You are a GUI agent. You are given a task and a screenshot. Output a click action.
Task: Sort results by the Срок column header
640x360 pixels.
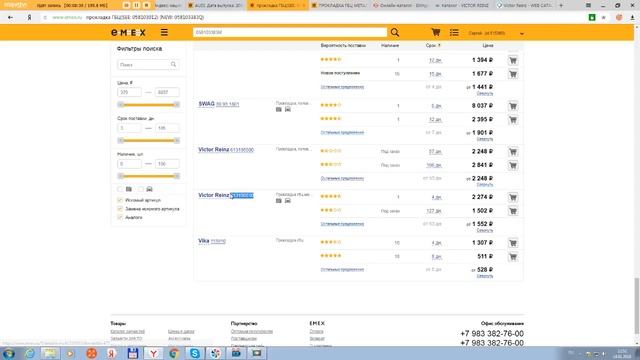[433, 46]
